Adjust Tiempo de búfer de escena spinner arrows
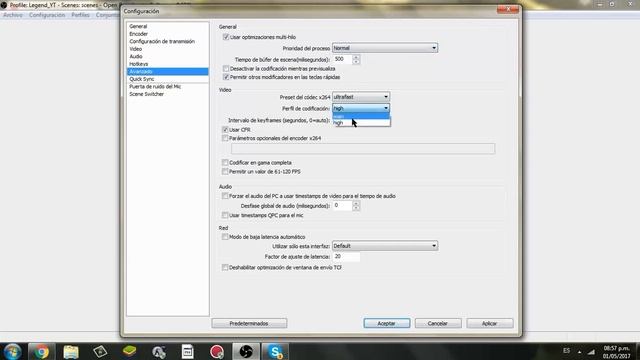Viewport: 640px width, 360px height. coord(356,60)
